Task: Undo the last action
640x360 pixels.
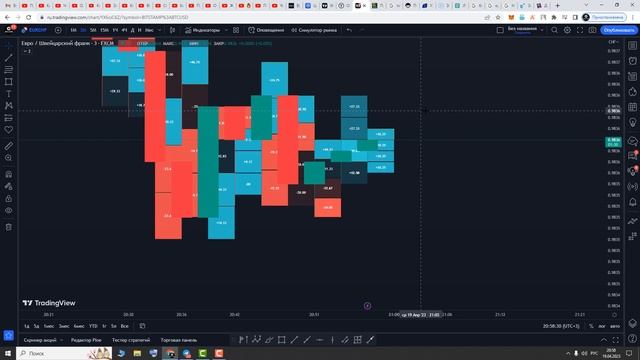Action: [x=349, y=30]
